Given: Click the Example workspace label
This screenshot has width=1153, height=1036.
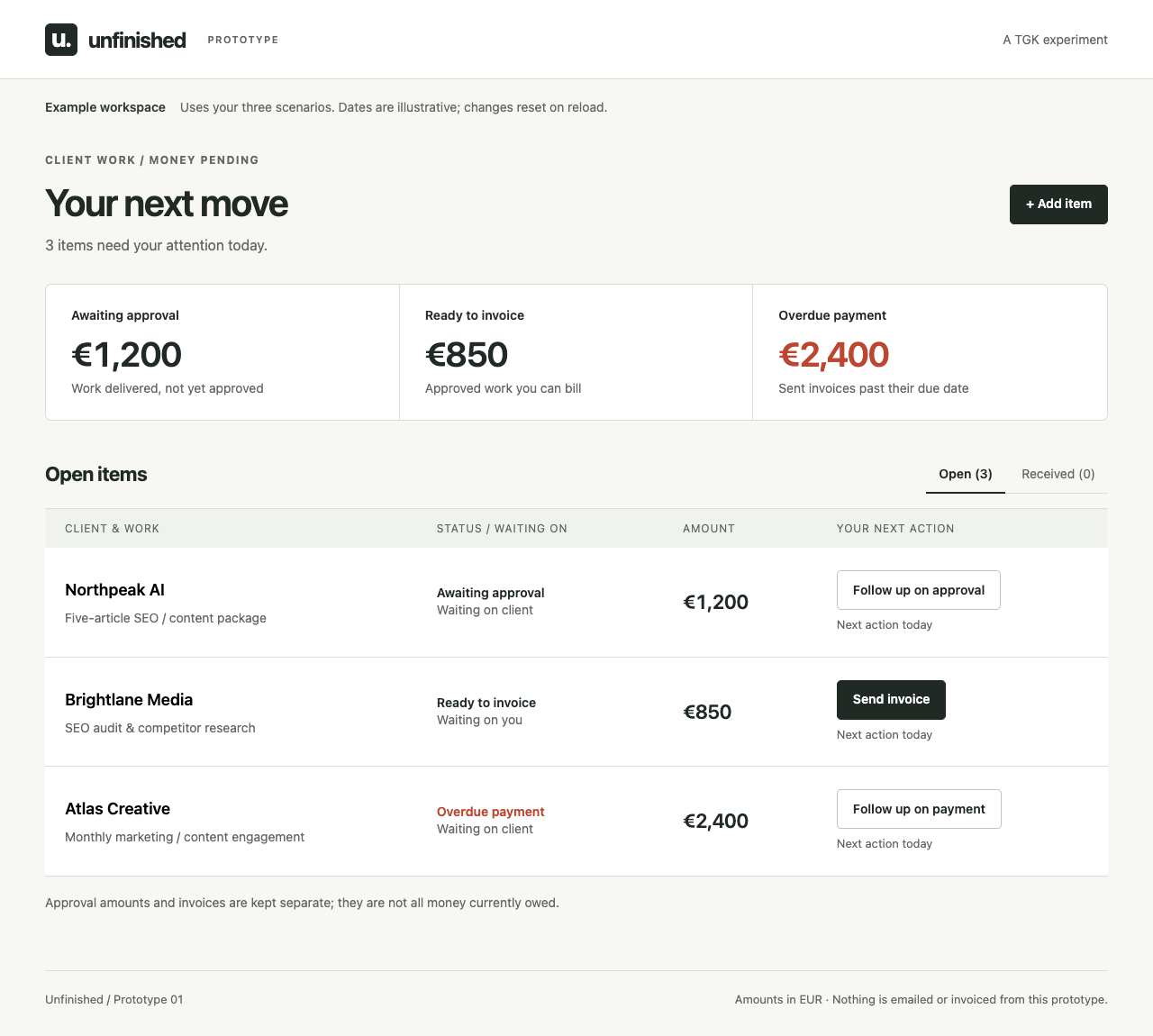Looking at the screenshot, I should point(105,107).
